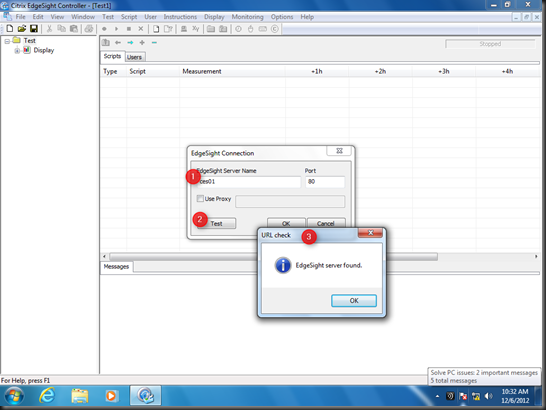546x410 pixels.
Task: Open Internet Explorer from taskbar
Action: click(47, 396)
